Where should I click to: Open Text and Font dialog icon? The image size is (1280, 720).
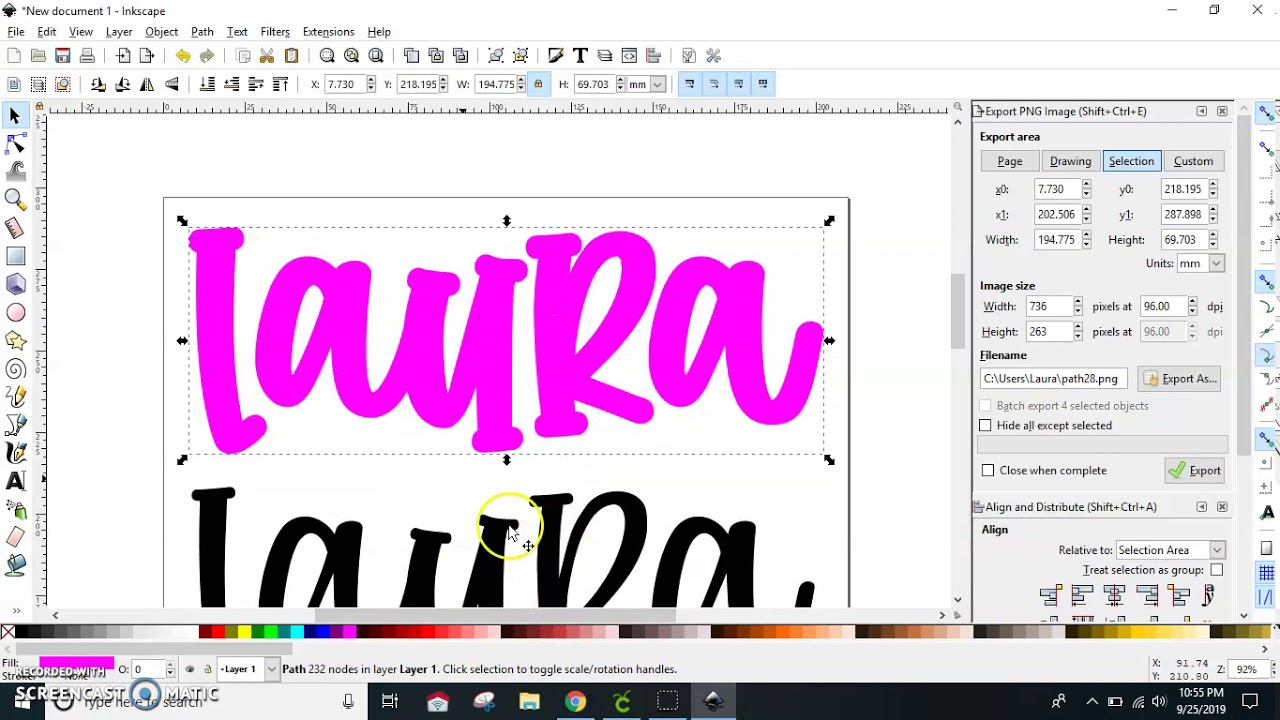click(x=580, y=56)
